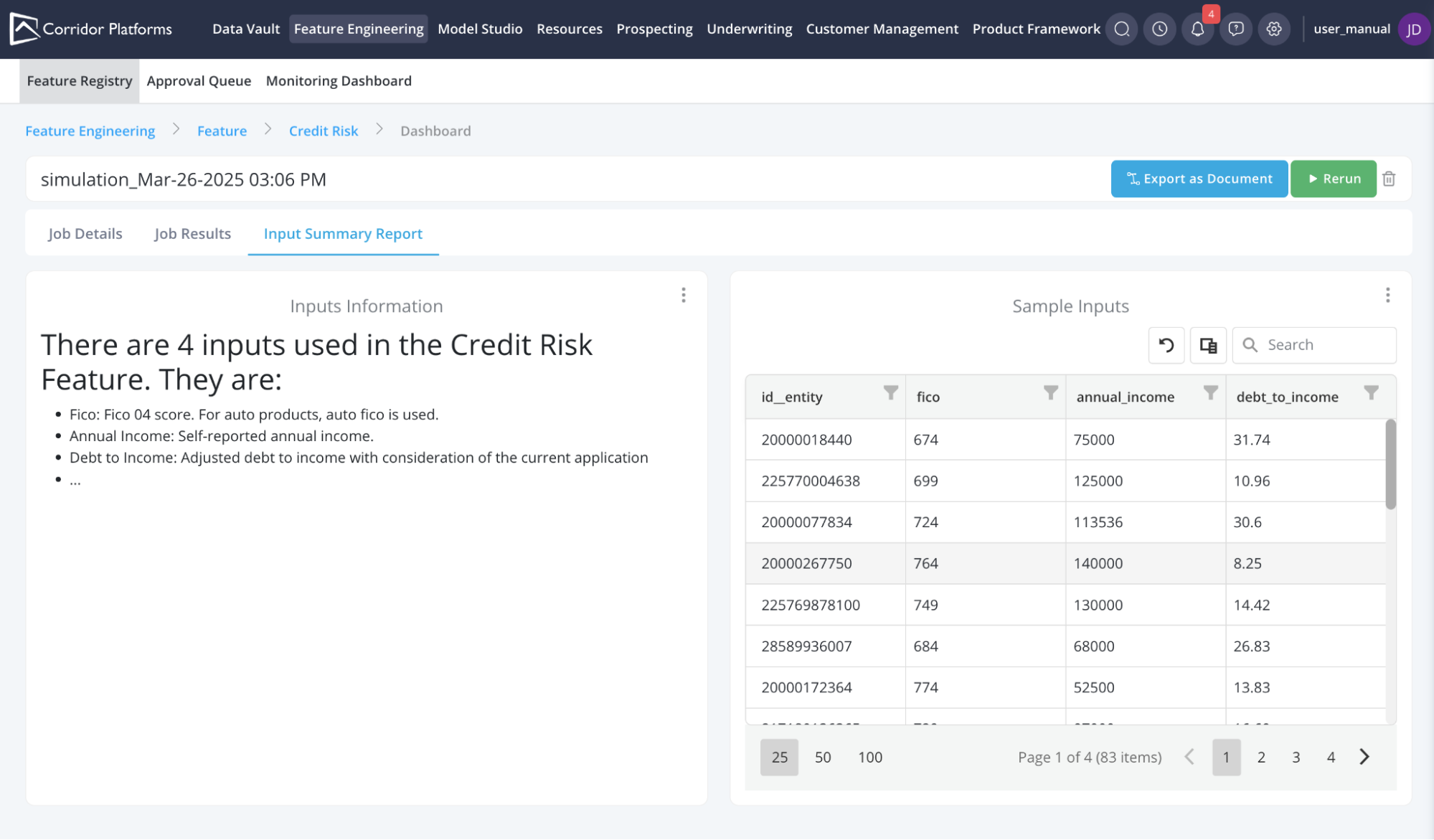Viewport: 1434px width, 840px height.
Task: Filter the fico column
Action: point(1051,392)
